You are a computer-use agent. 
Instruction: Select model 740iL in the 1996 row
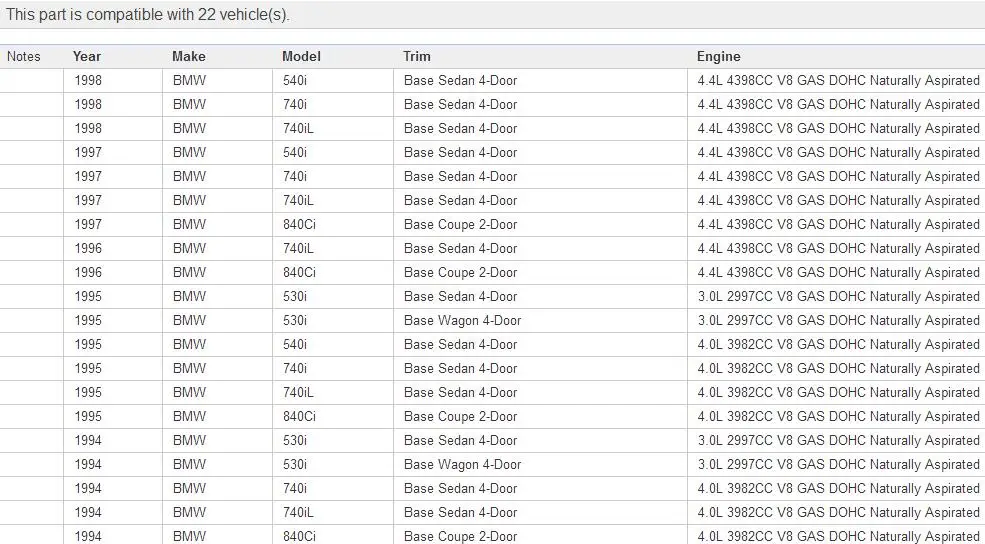[x=298, y=248]
